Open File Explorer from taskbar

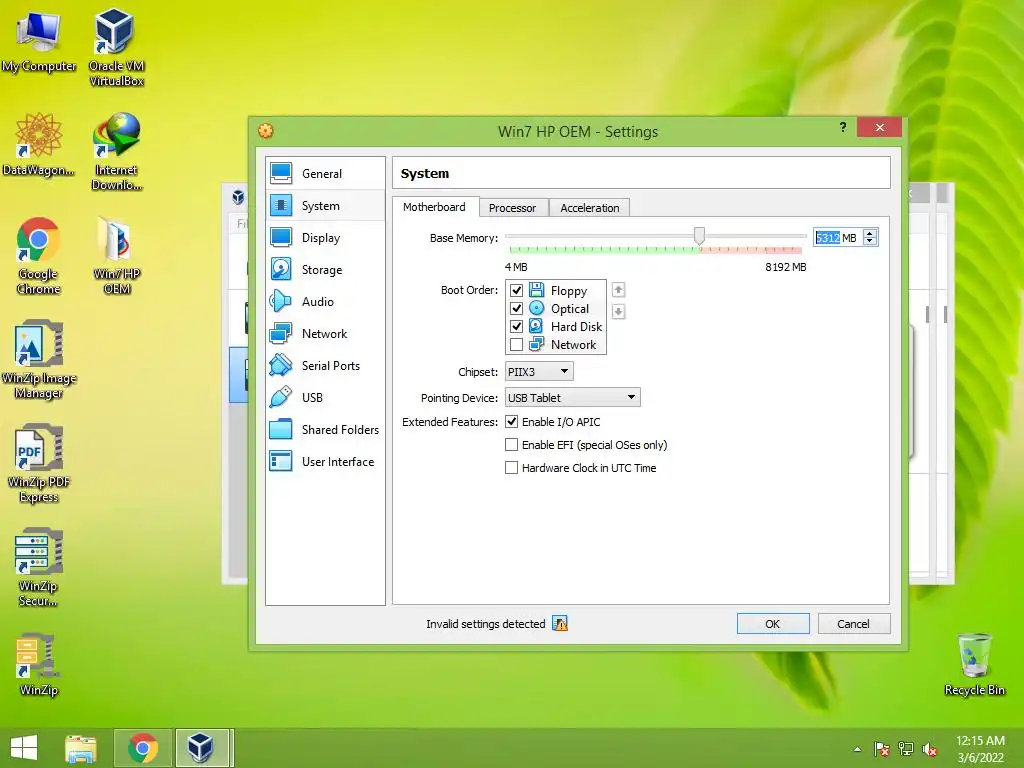click(x=81, y=748)
